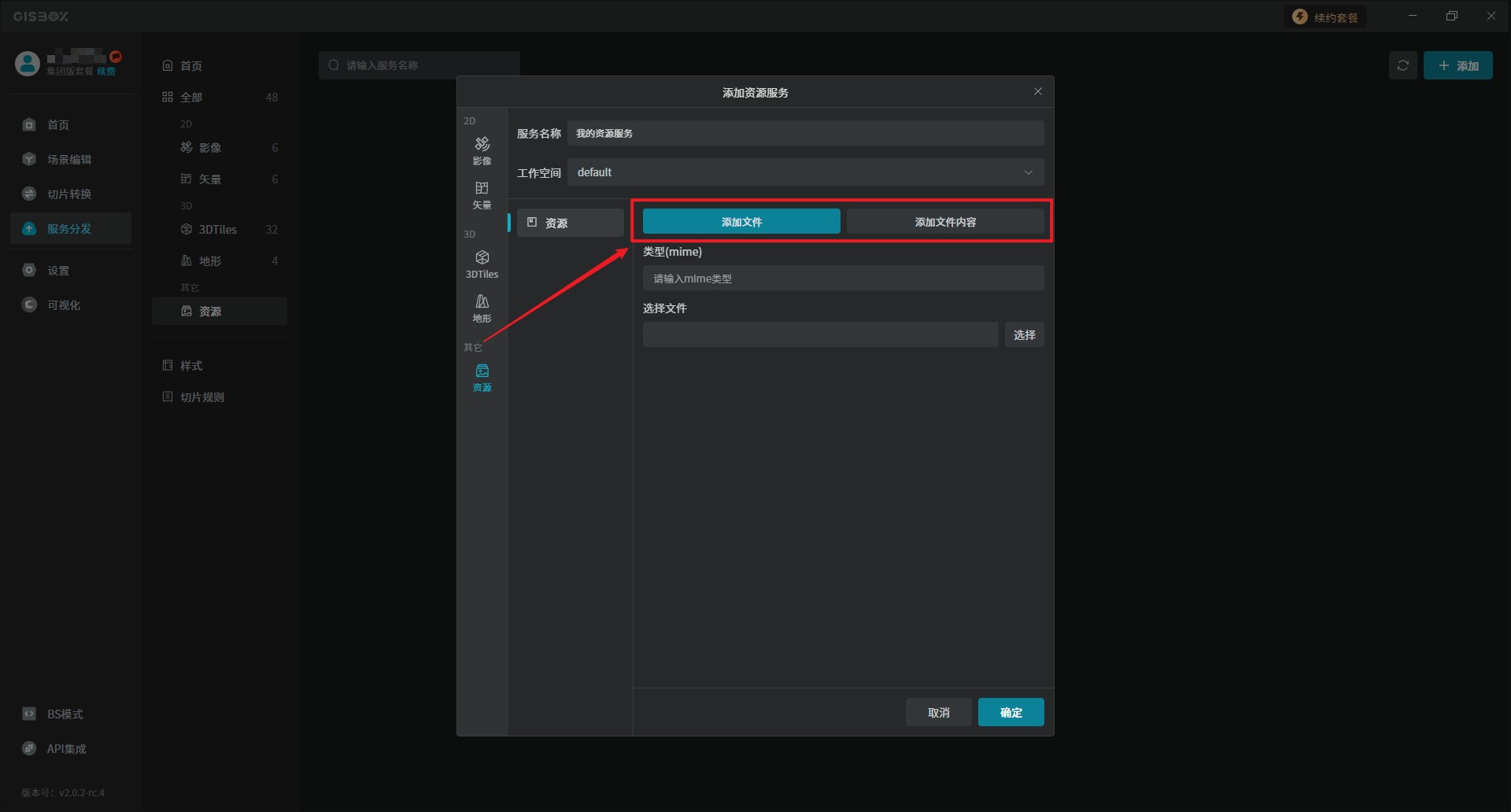Choose the 3DTiles icon in dialog
The image size is (1511, 812).
point(482,264)
